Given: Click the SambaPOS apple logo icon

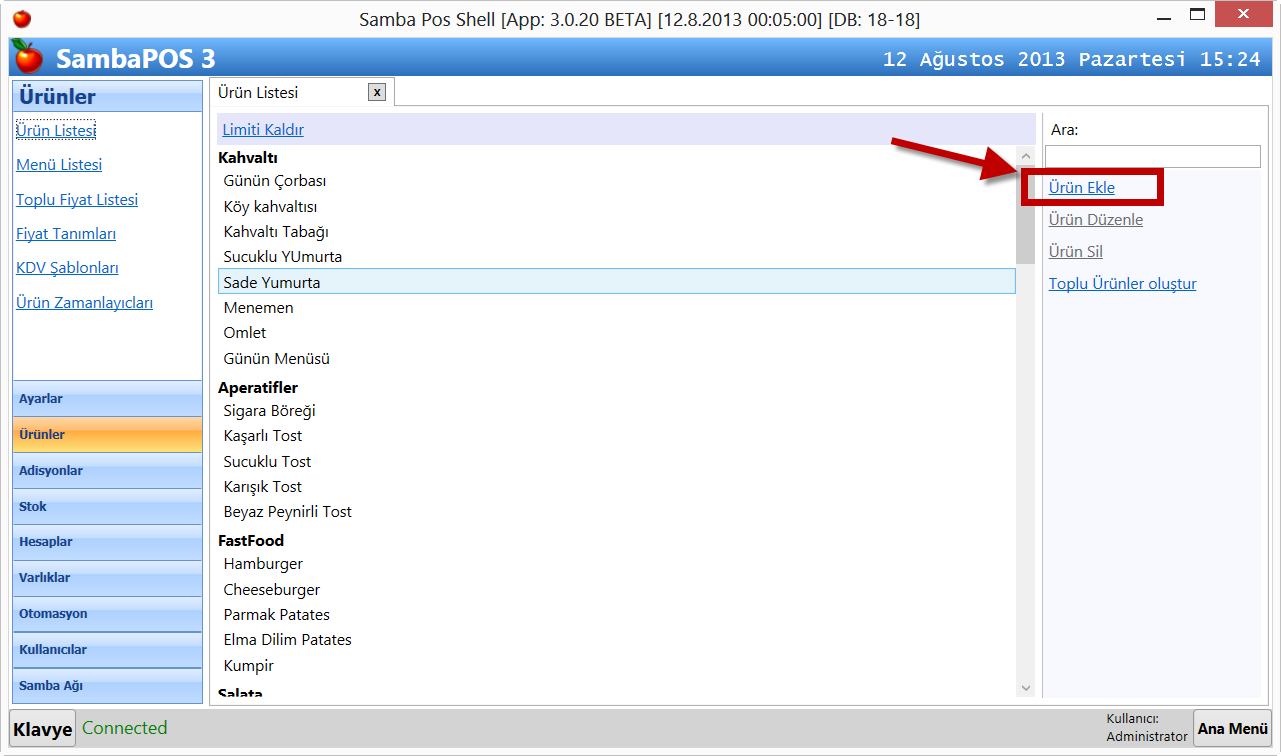Looking at the screenshot, I should (x=28, y=58).
